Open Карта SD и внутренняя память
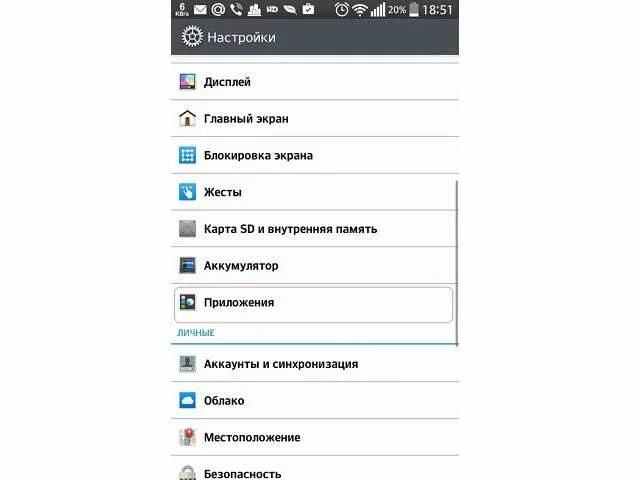This screenshot has width=640, height=480. tap(315, 229)
